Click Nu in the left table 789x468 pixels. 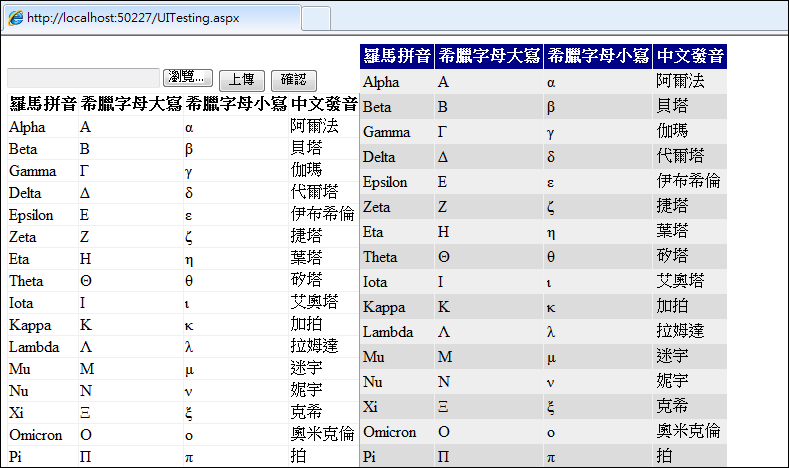(19, 391)
